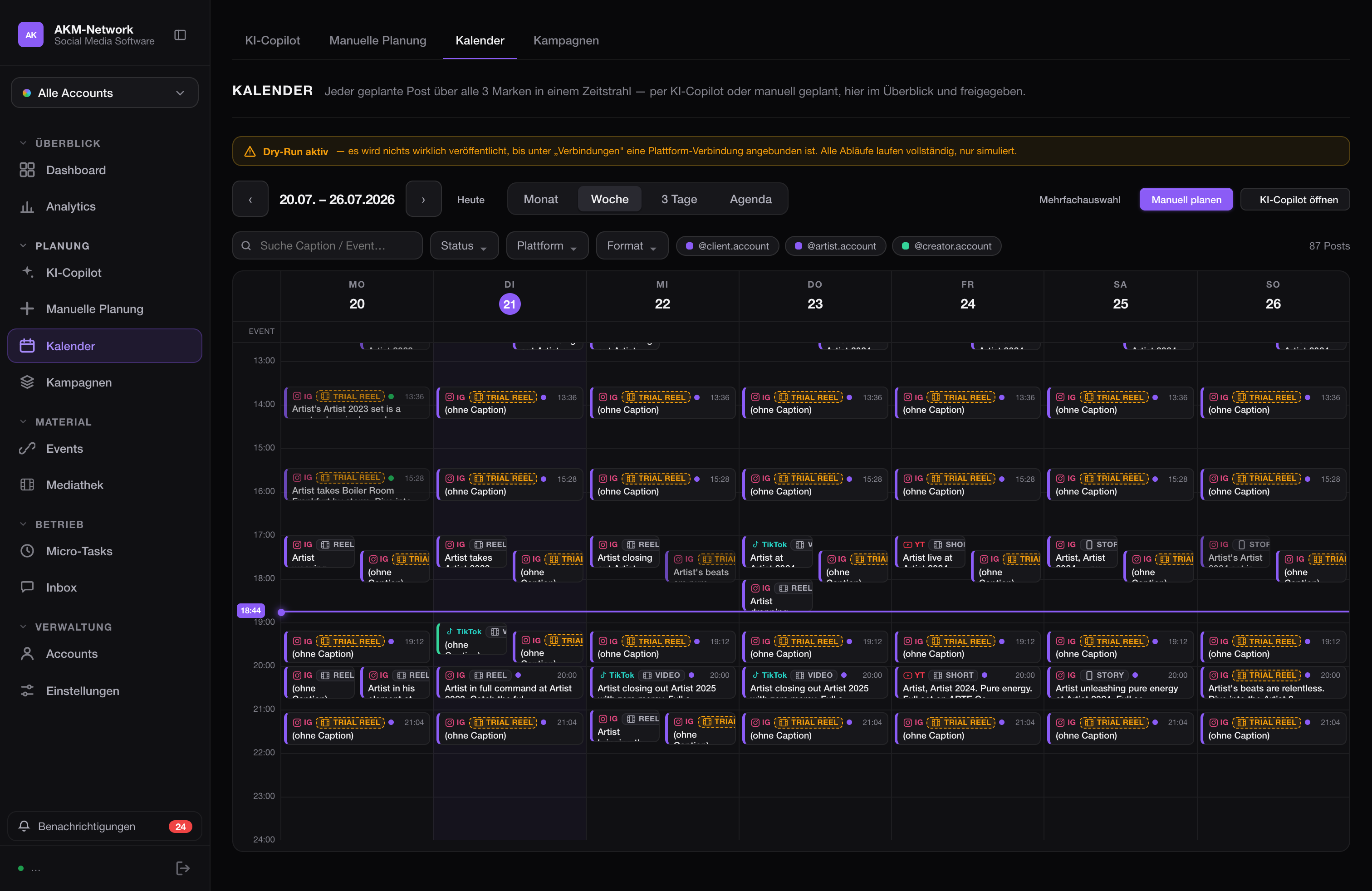The width and height of the screenshot is (1372, 891).
Task: Go to next week arrow
Action: click(x=423, y=200)
